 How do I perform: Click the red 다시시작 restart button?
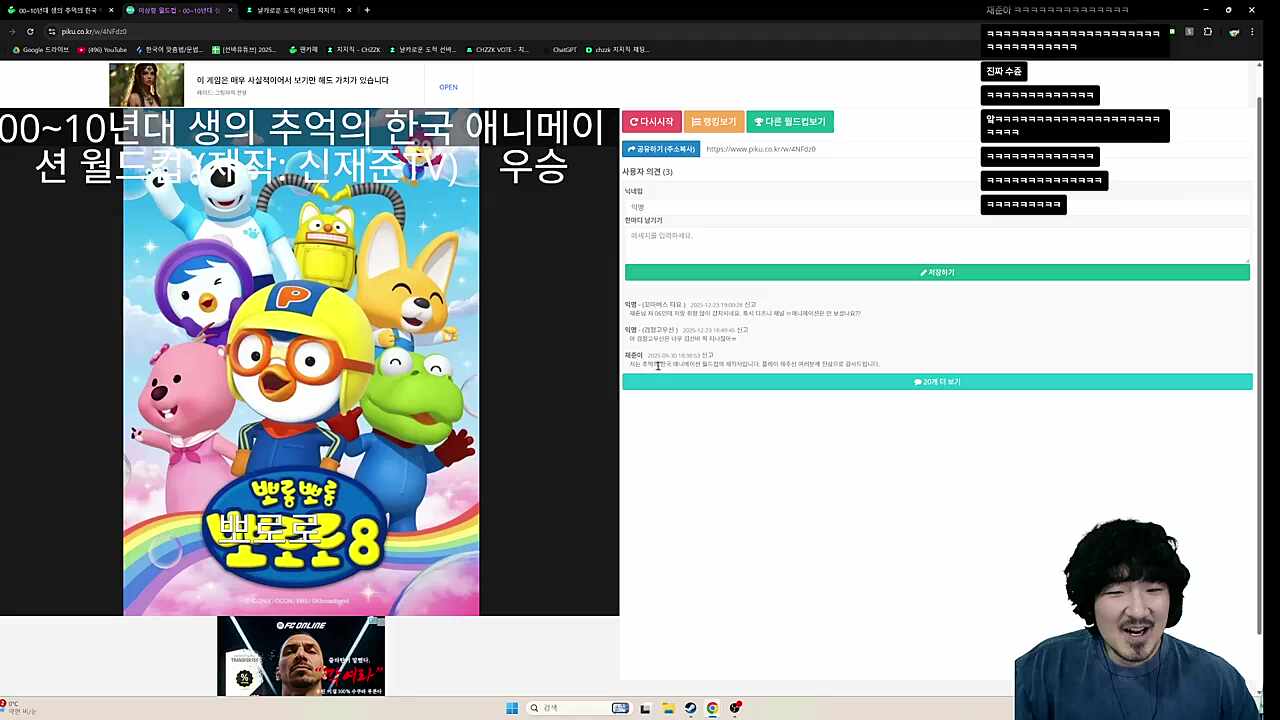(x=651, y=122)
